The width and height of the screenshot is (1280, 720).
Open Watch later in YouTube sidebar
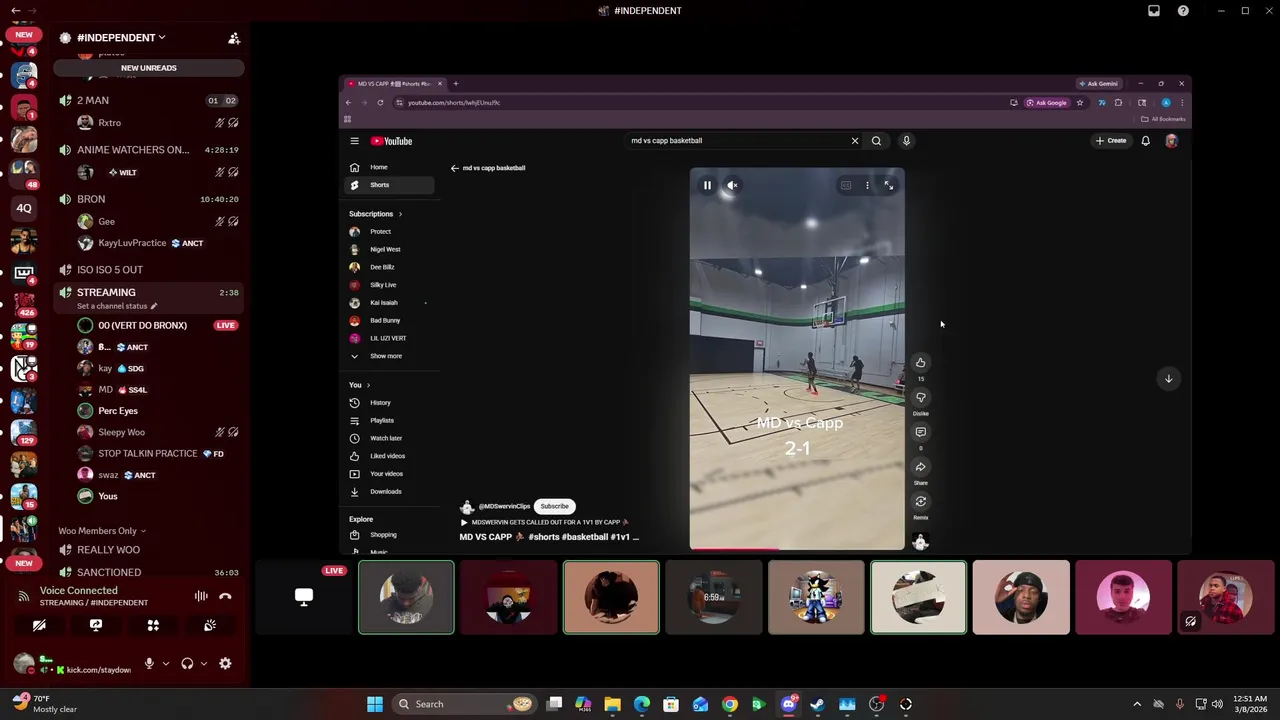[x=390, y=438]
